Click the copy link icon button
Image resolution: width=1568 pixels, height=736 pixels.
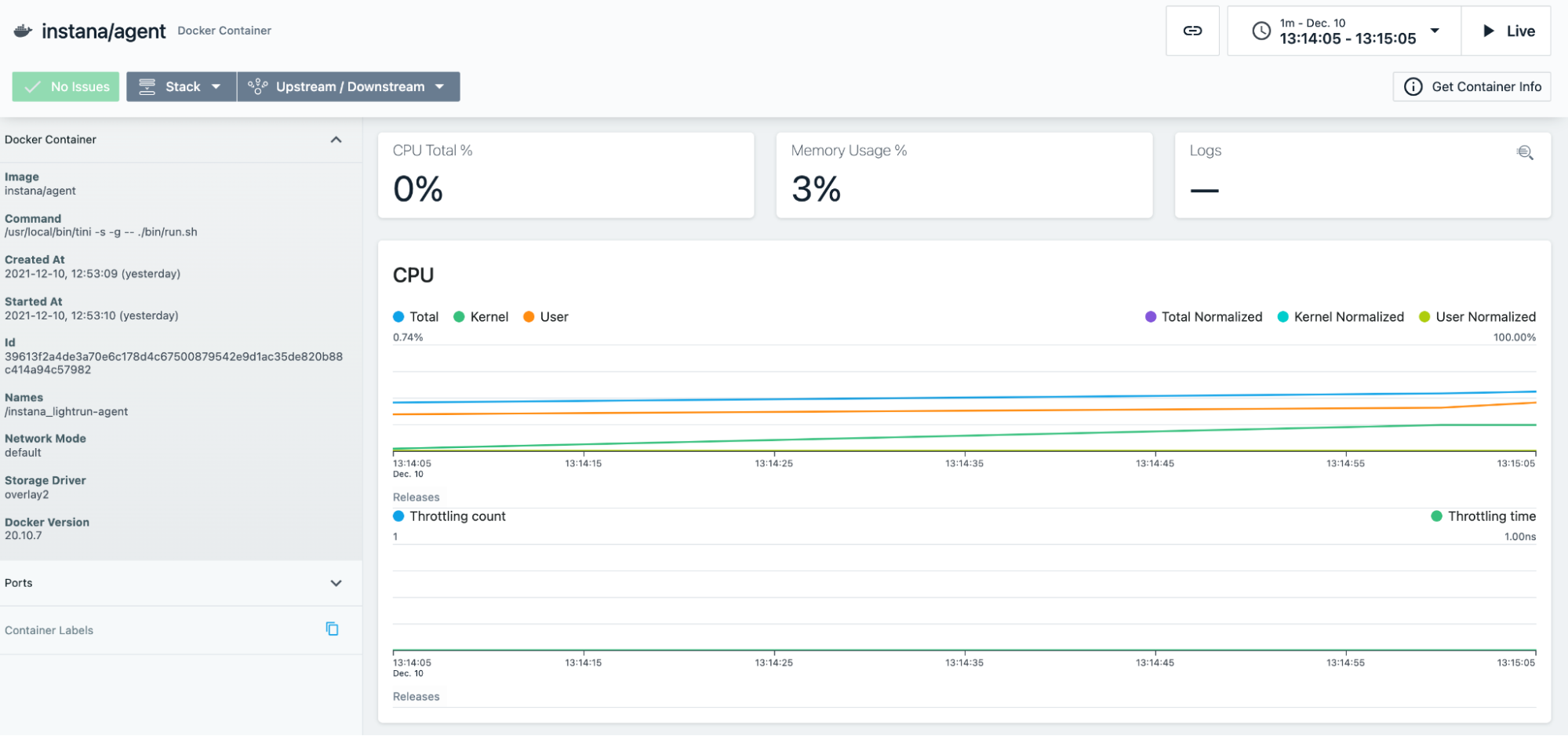(x=1192, y=31)
